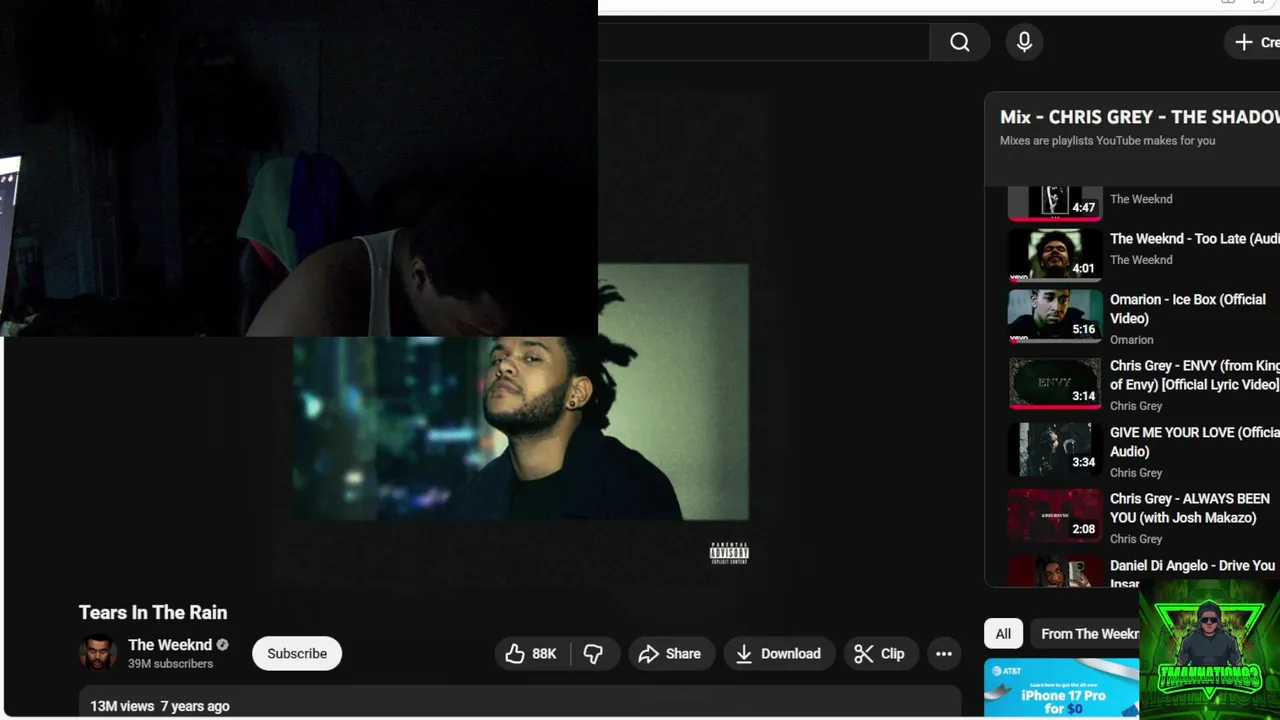Click the 88K like count

click(544, 654)
